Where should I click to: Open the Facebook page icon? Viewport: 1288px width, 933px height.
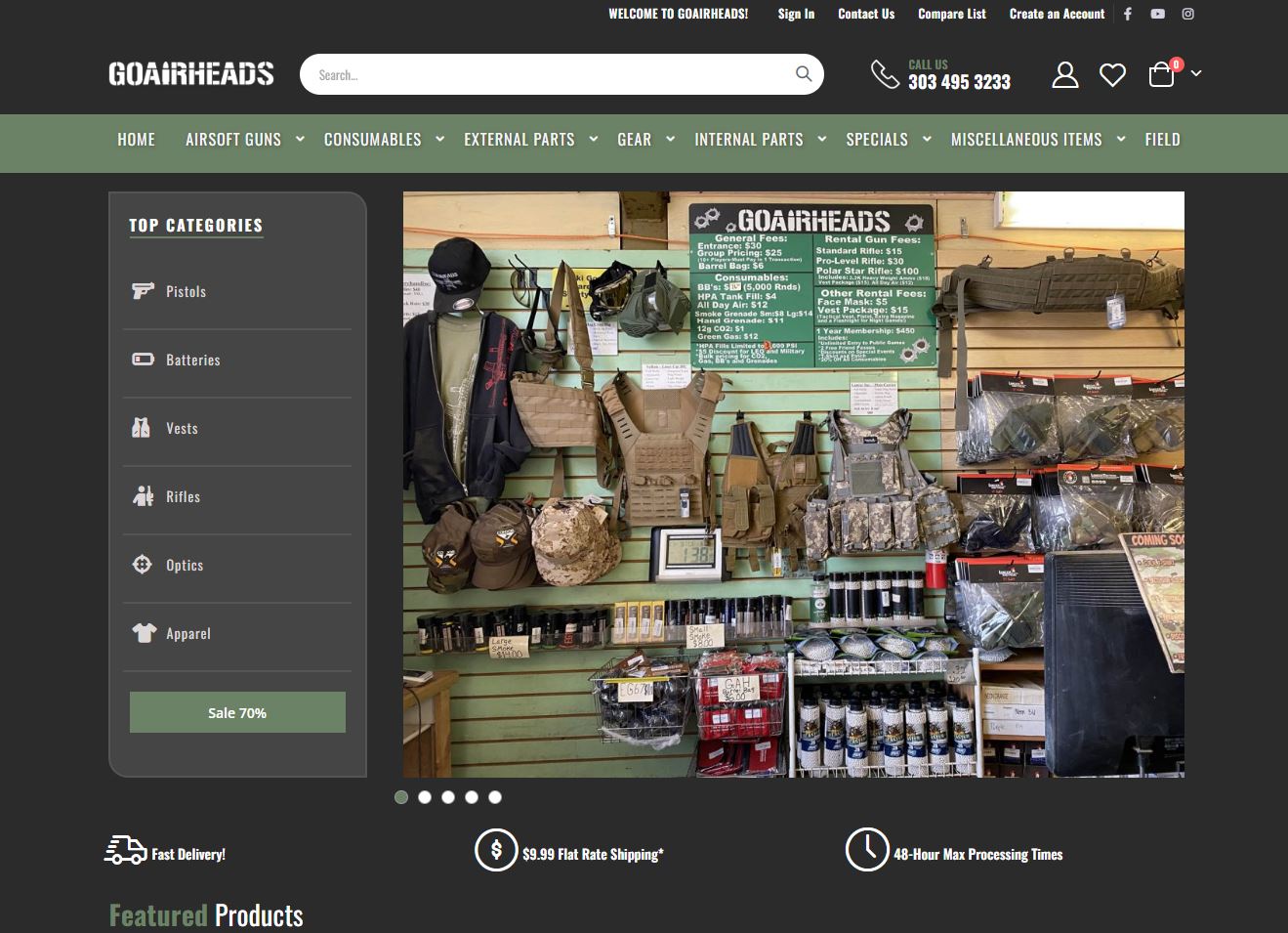pyautogui.click(x=1128, y=14)
